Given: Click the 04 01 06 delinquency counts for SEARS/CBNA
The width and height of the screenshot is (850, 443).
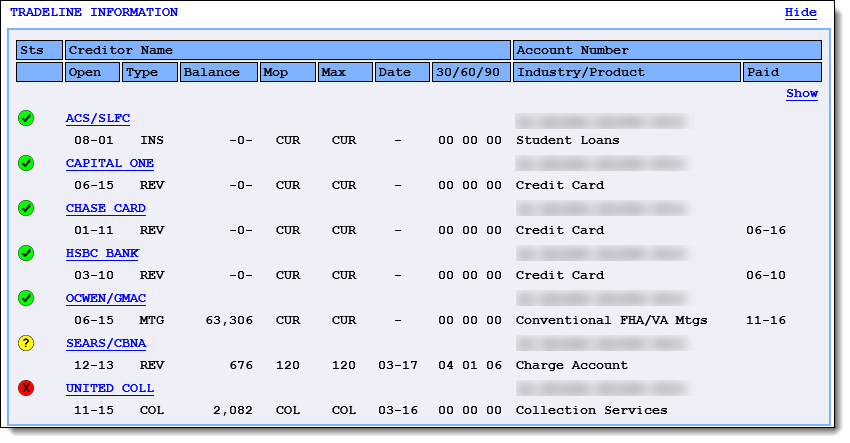Looking at the screenshot, I should pyautogui.click(x=470, y=365).
